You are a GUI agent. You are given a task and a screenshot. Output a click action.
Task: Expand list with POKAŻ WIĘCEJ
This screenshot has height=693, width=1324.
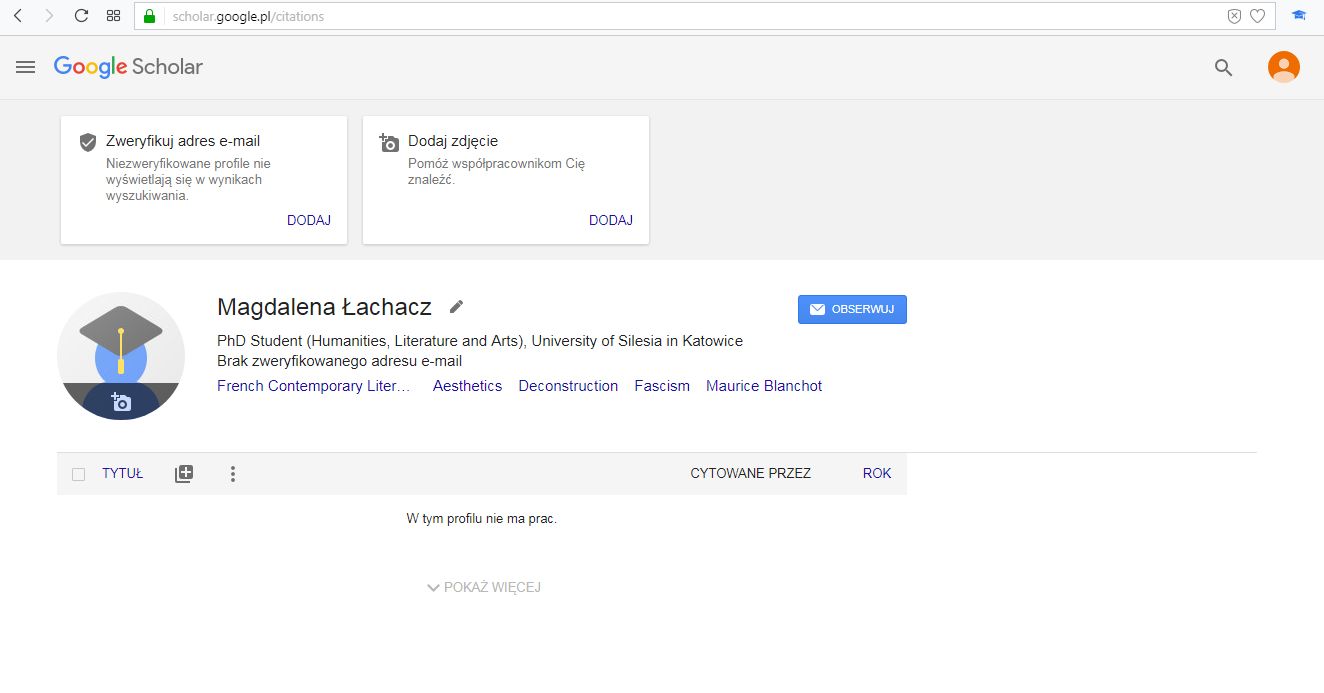click(x=484, y=587)
